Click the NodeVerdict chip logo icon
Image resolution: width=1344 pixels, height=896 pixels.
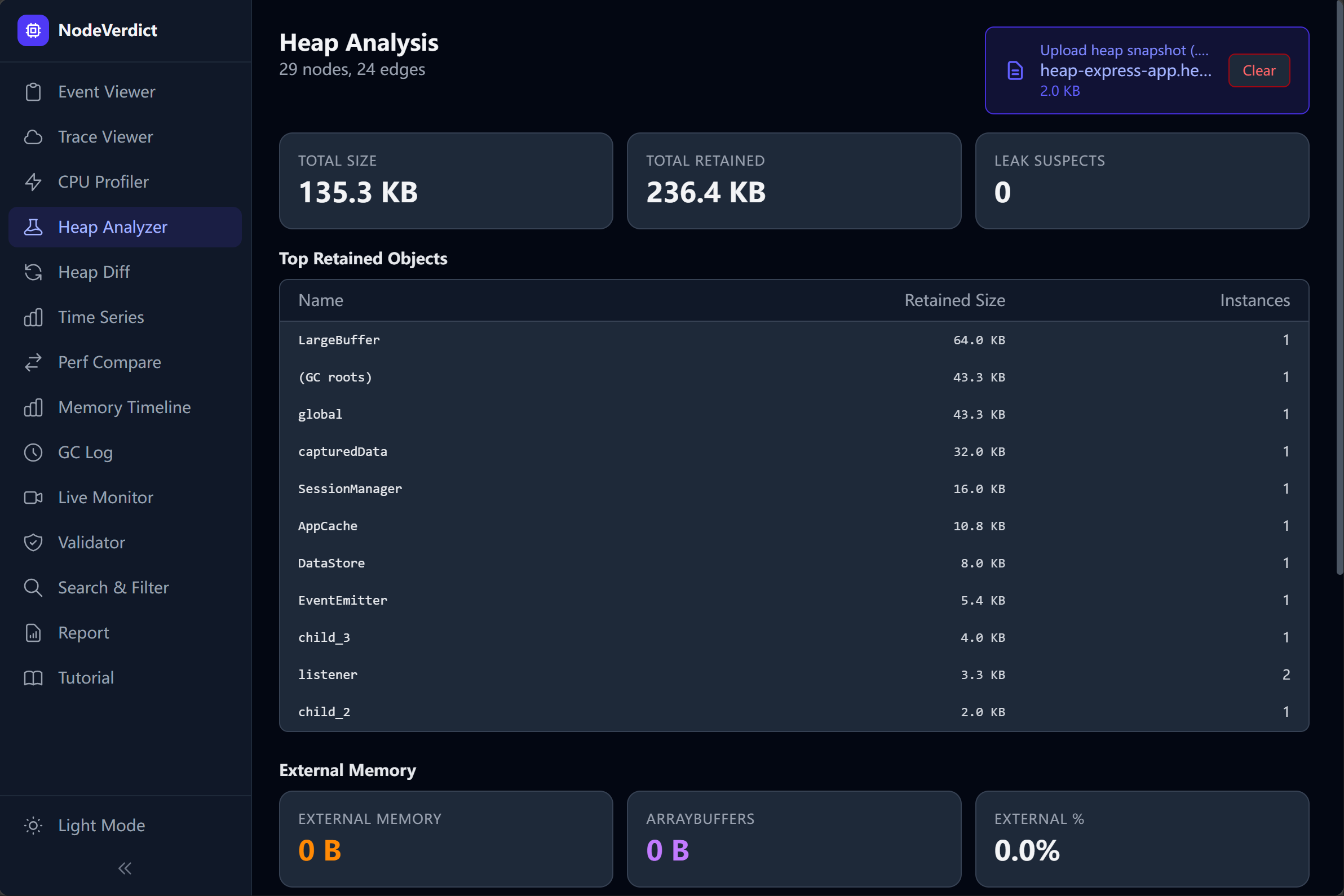33,30
